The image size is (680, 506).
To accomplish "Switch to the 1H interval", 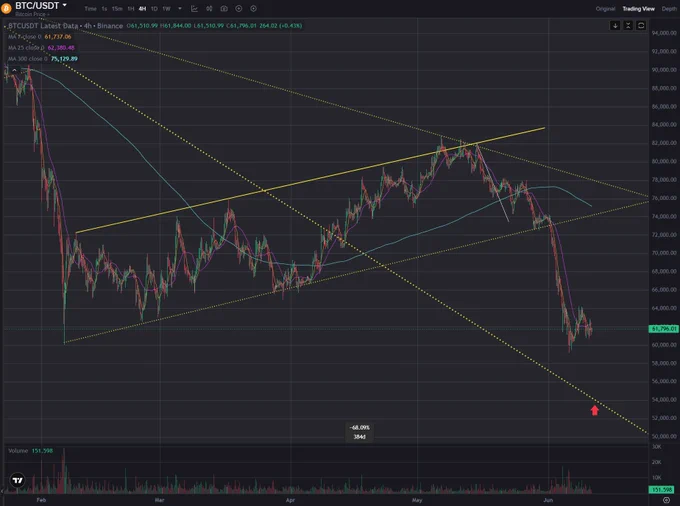I will 131,9.
